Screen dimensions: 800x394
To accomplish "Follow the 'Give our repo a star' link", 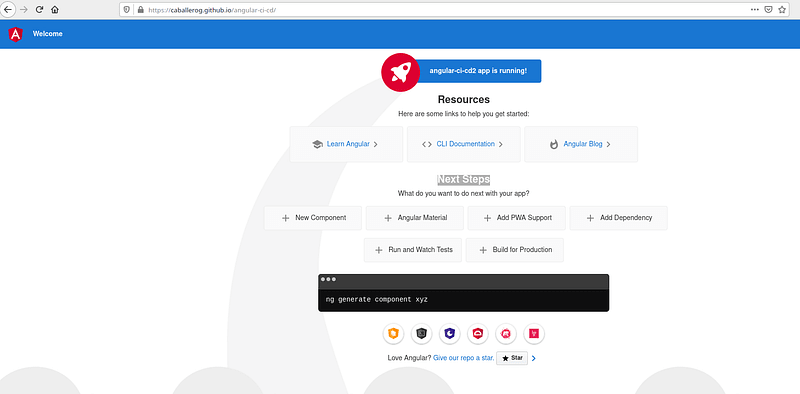I will (x=463, y=358).
